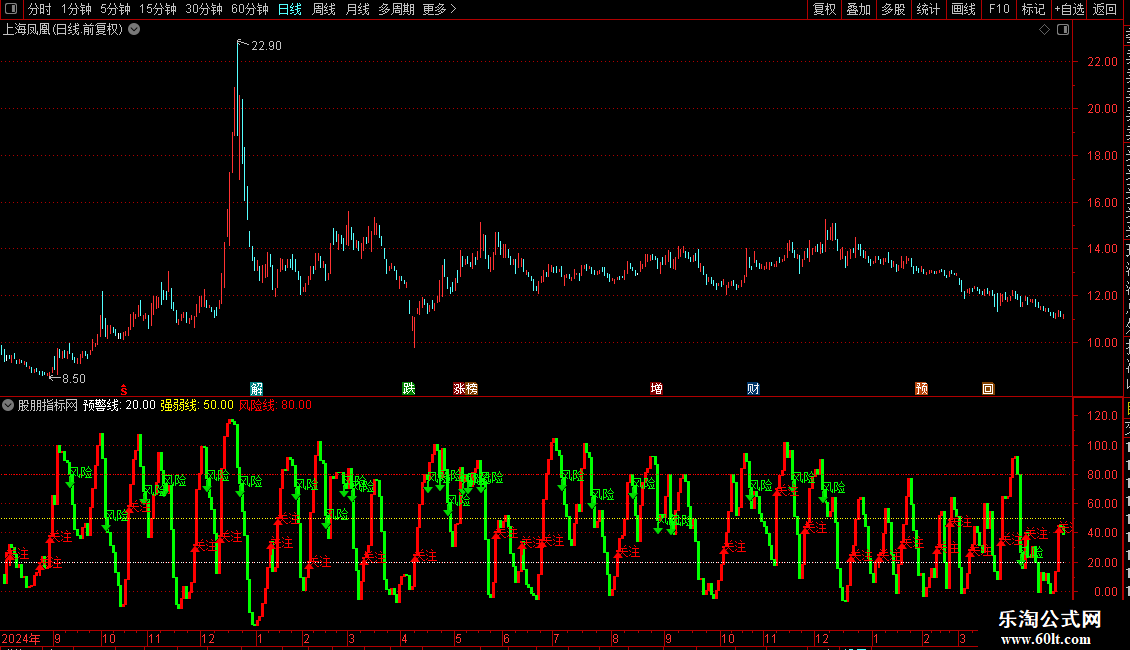Click the 风险线: 80.00 value
1130x650 pixels.
tap(275, 405)
